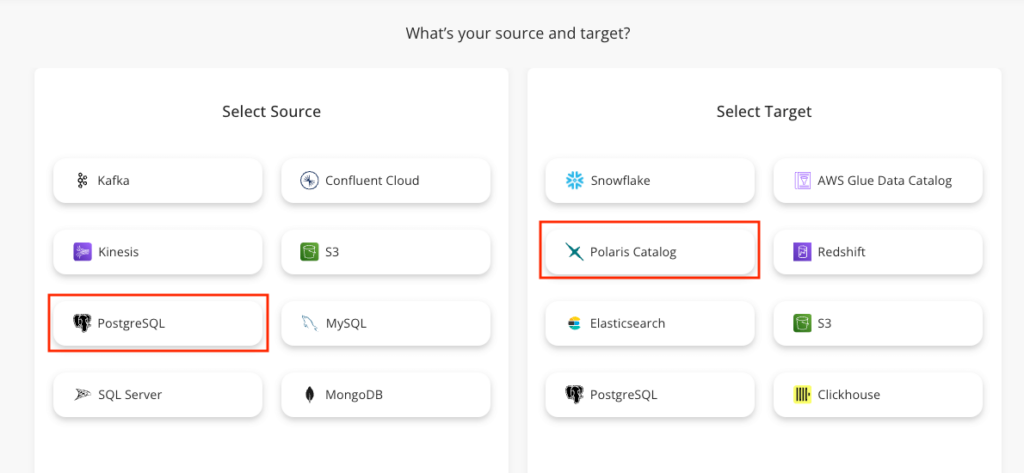Click the SQL Server logo icon
This screenshot has height=473, width=1024.
coord(82,395)
